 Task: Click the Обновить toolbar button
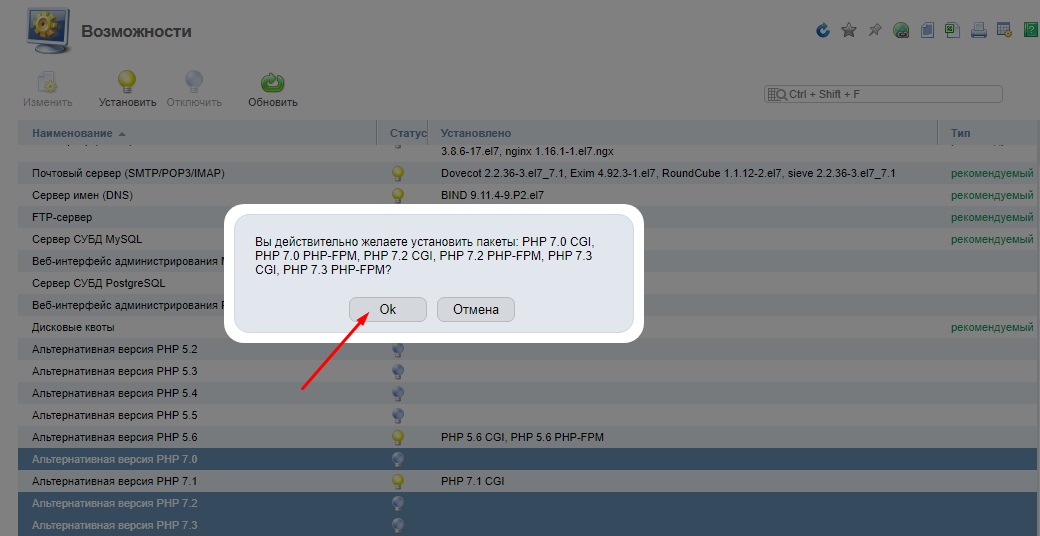[273, 90]
